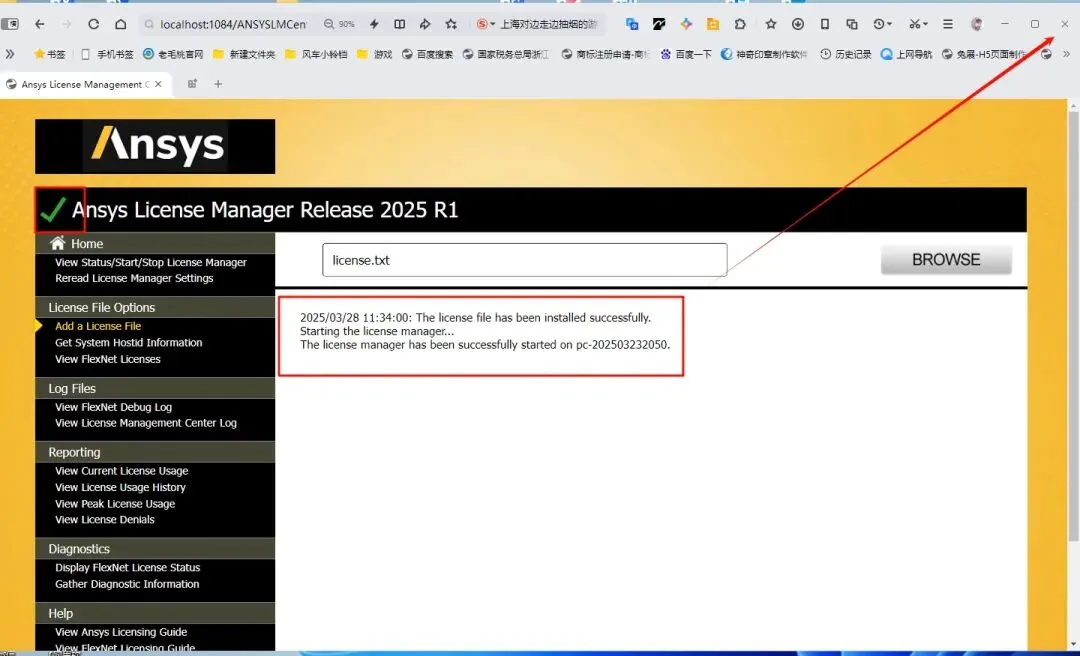The height and width of the screenshot is (656, 1080).
Task: Click the translate extension icon
Action: [x=632, y=24]
